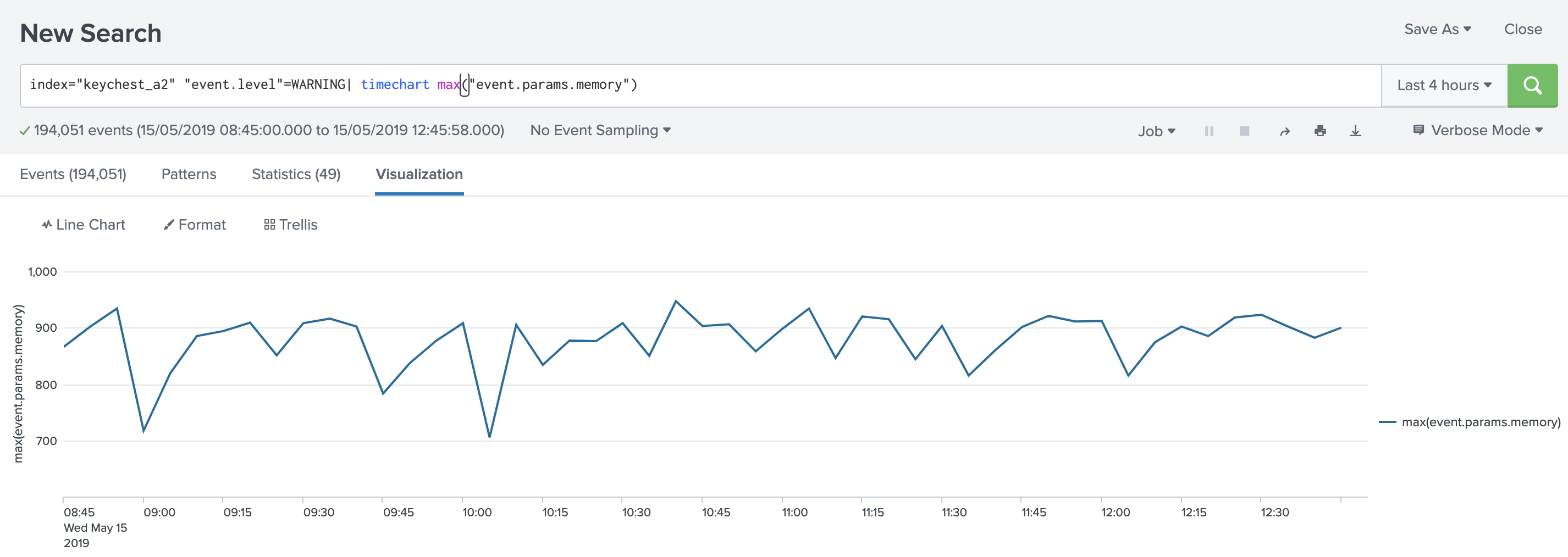Screen dimensions: 1568x557
Task: Expand the Job menu
Action: point(1157,131)
